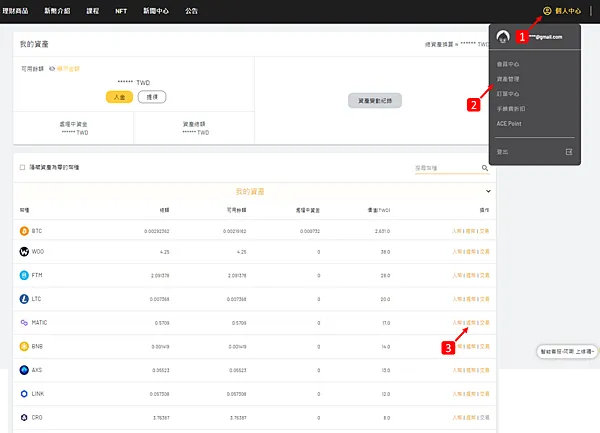Screen dimensions: 600x433
Task: Click the floating chat bubble at right edge
Action: (567, 351)
